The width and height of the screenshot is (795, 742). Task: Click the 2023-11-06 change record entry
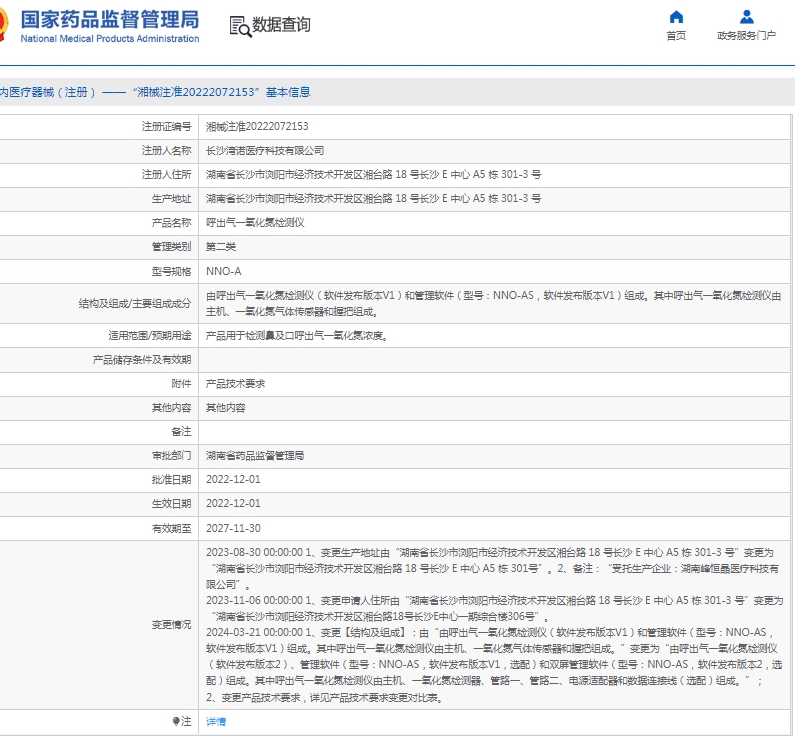(x=494, y=608)
